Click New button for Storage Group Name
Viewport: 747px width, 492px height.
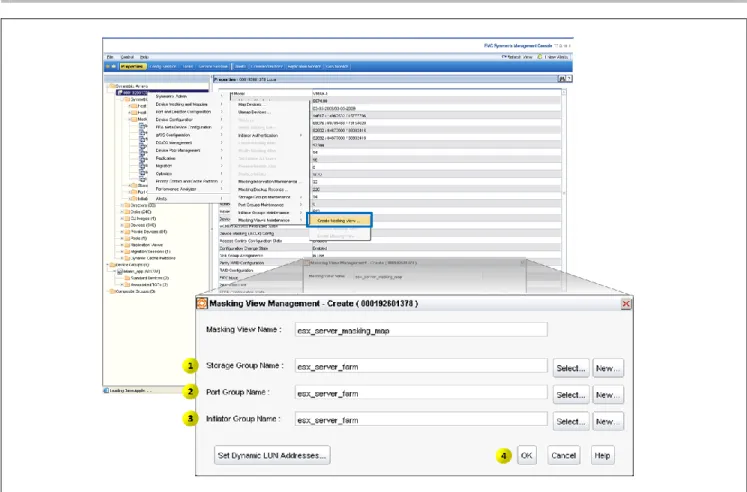[x=608, y=368]
